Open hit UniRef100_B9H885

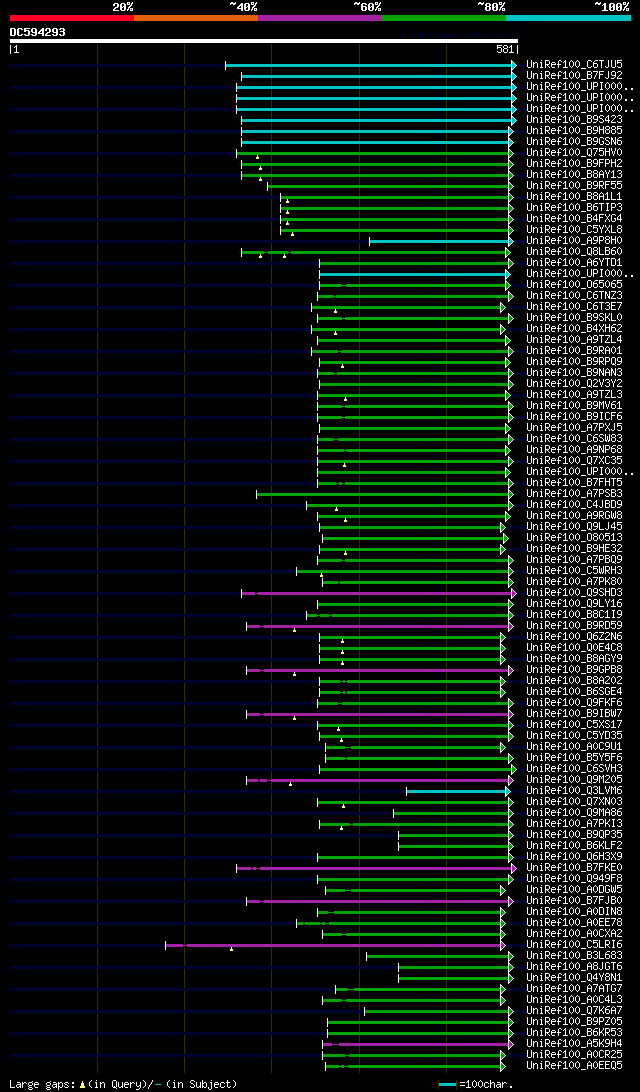click(575, 130)
